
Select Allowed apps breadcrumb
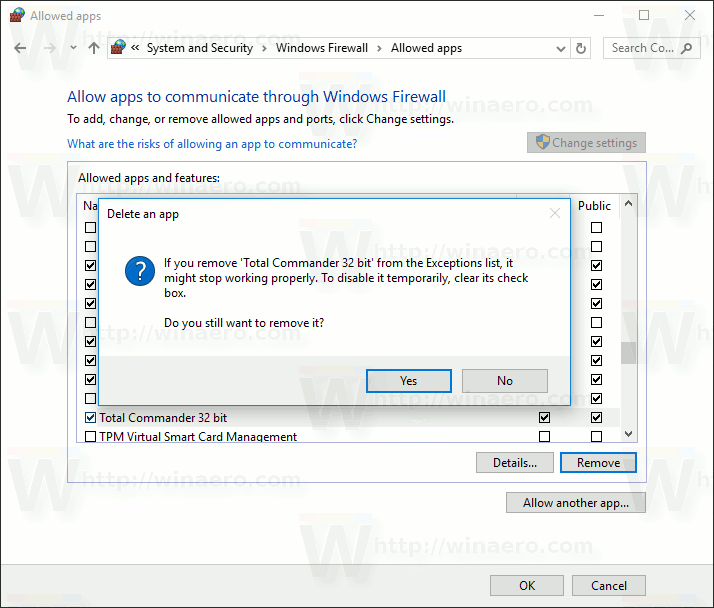426,48
